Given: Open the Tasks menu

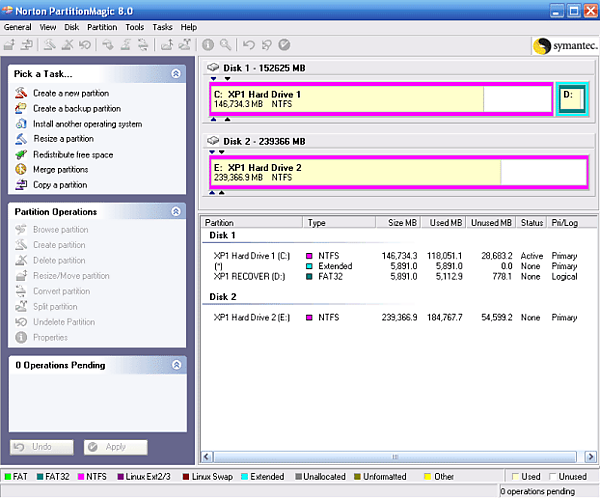Looking at the screenshot, I should pos(162,27).
